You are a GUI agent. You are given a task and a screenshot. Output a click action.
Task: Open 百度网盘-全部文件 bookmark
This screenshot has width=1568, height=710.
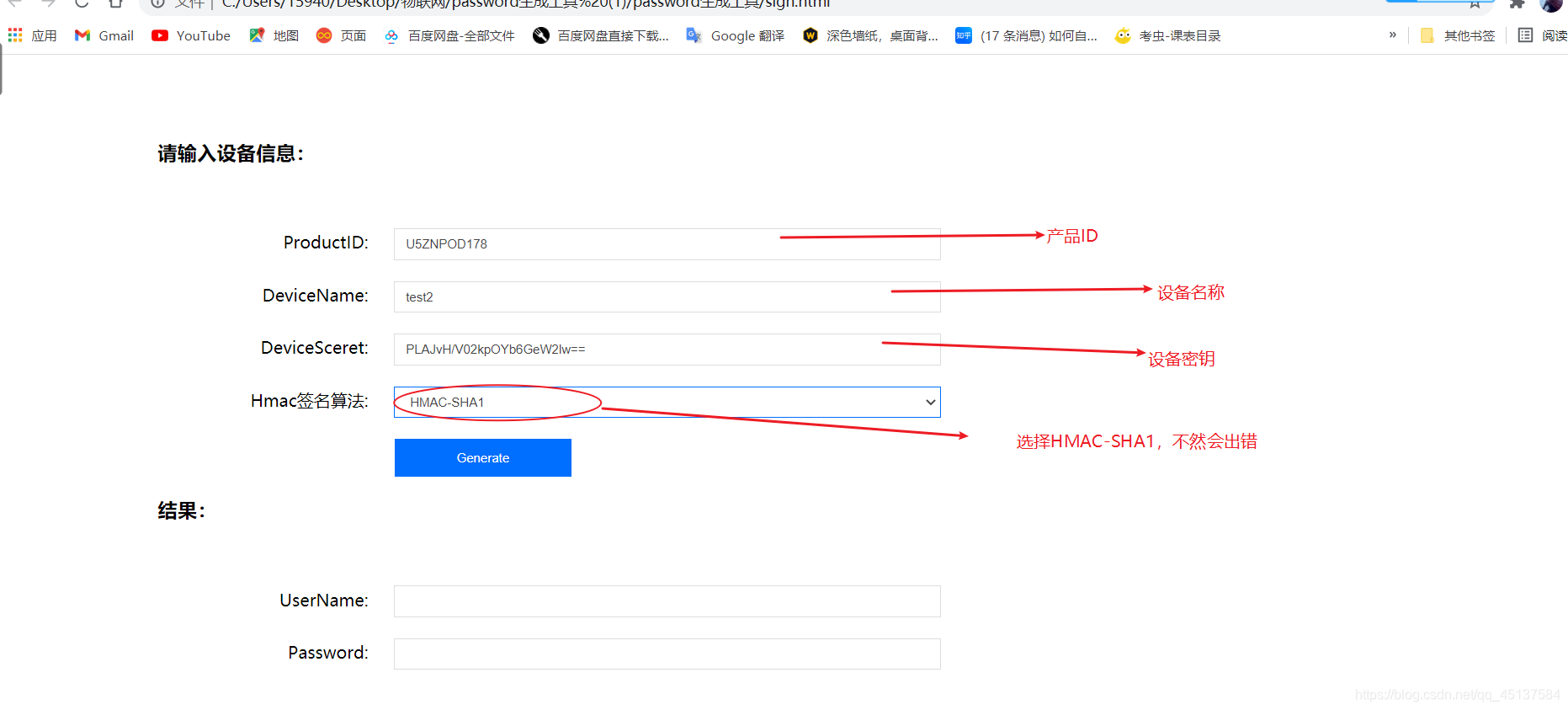pyautogui.click(x=449, y=35)
